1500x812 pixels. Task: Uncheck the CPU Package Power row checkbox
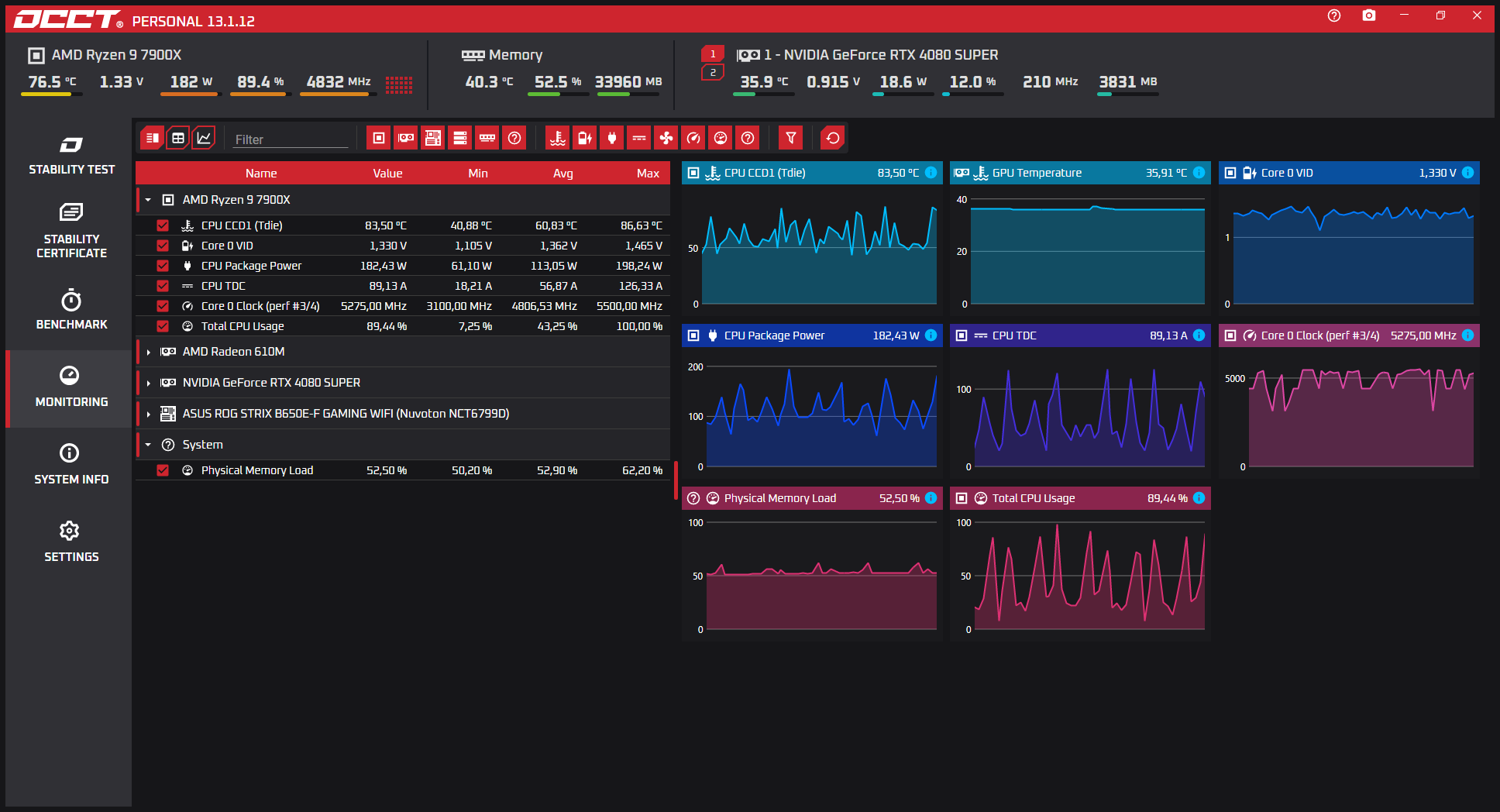[x=163, y=266]
